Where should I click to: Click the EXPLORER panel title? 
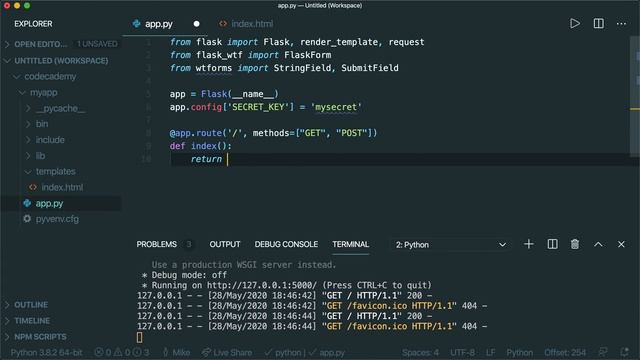pyautogui.click(x=33, y=24)
